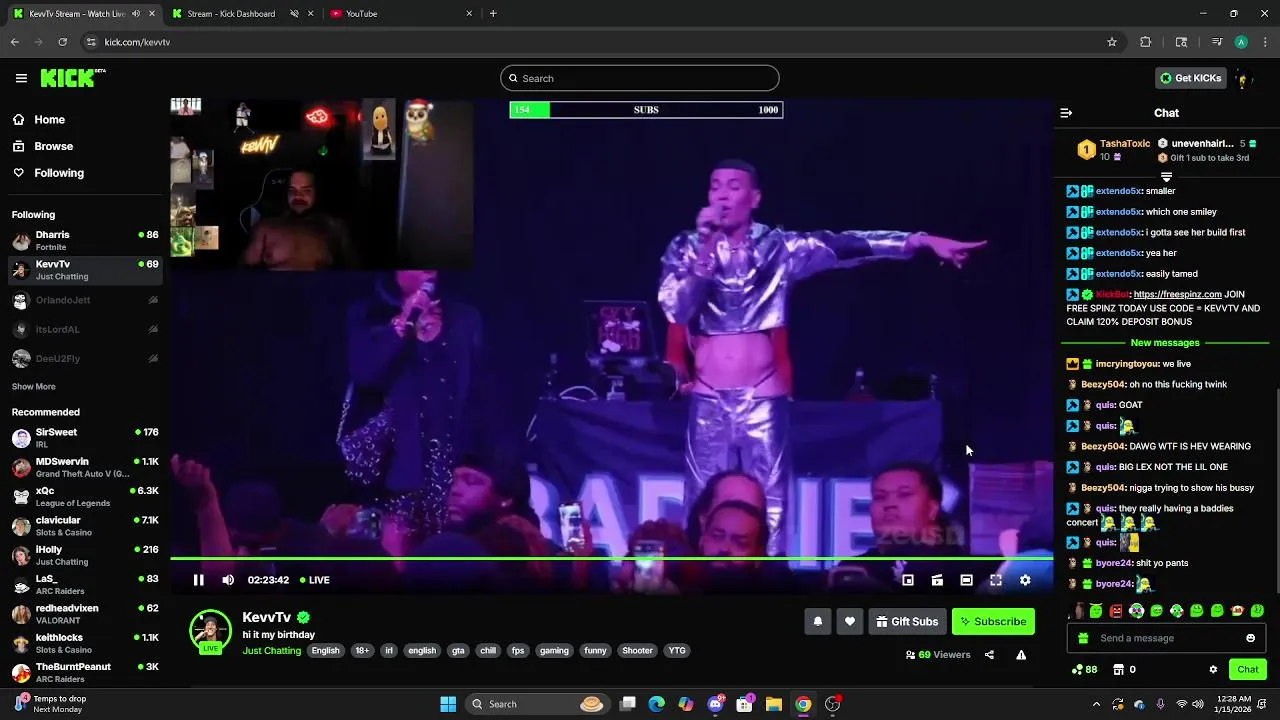Click the Just Chatting category link
1280x720 pixels.
point(271,651)
